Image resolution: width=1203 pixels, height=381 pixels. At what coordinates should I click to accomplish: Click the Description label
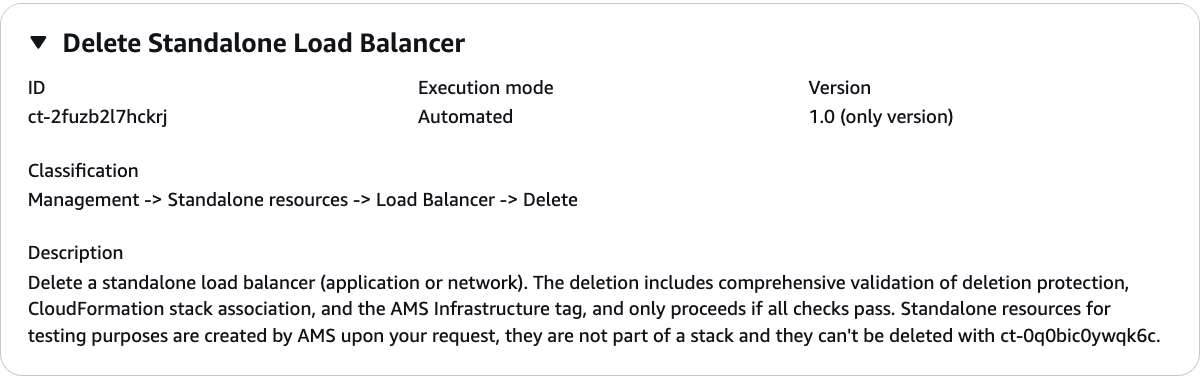[x=75, y=253]
